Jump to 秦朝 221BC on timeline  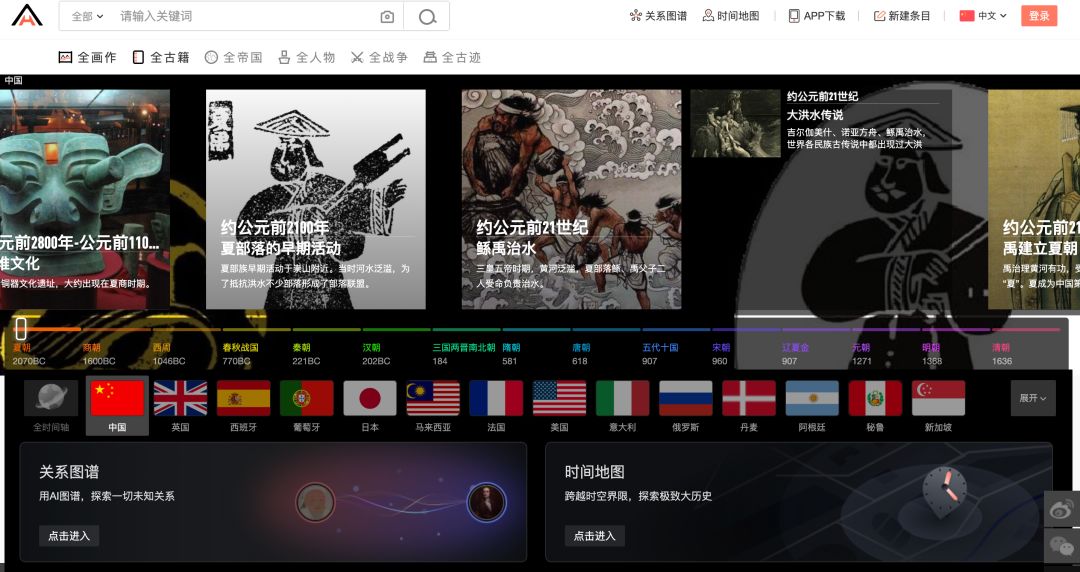pos(306,354)
